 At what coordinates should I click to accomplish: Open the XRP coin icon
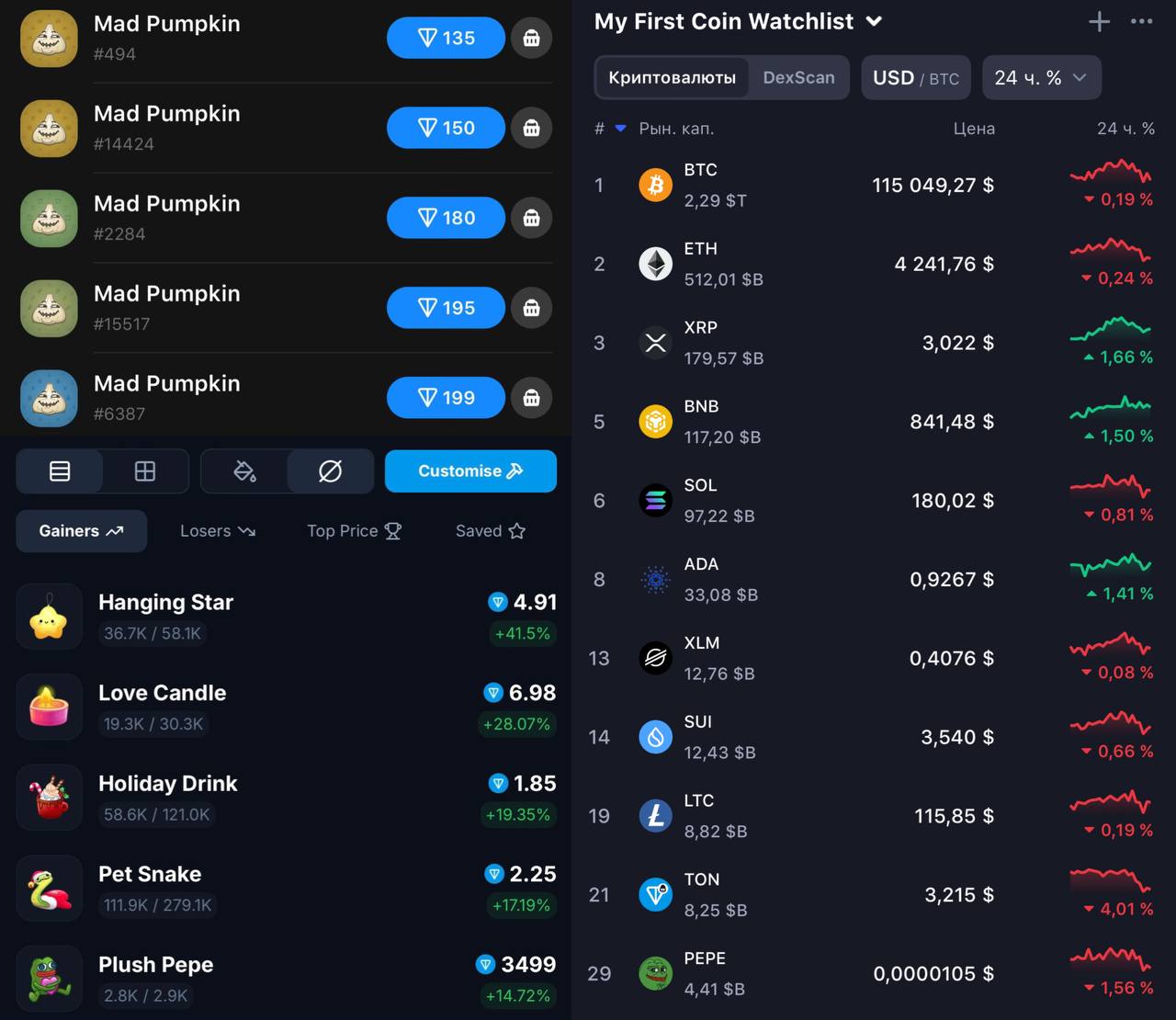point(655,343)
